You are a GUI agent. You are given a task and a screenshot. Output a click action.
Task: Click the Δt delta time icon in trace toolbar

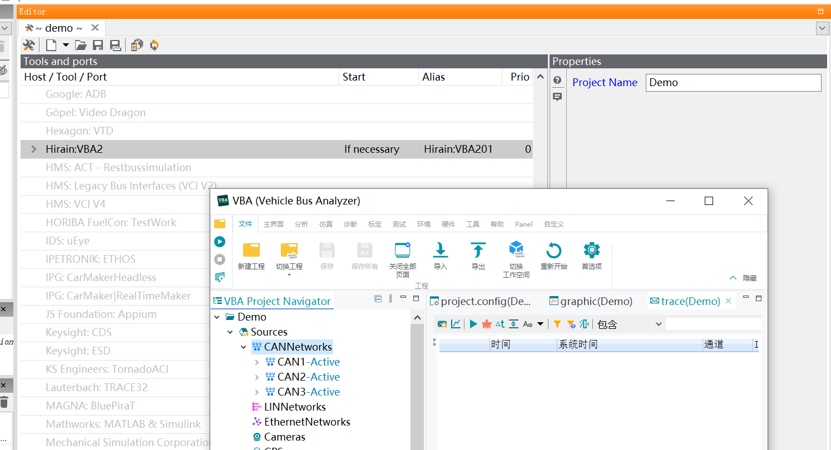point(500,324)
